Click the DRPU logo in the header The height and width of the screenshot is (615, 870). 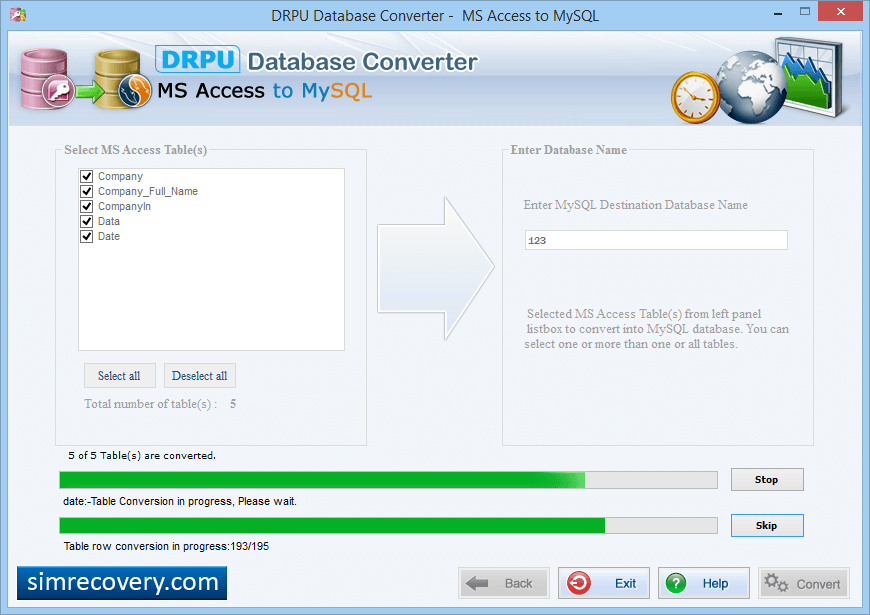point(198,59)
